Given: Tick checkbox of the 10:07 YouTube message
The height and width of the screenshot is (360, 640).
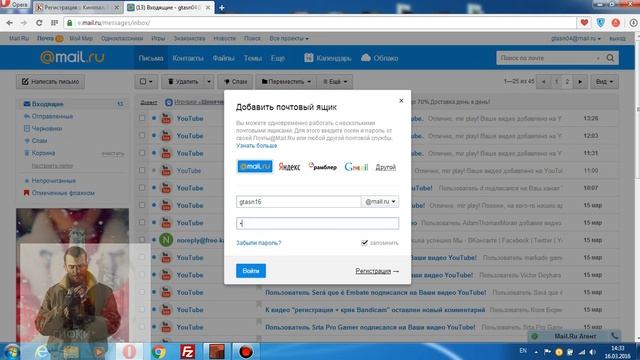Looking at the screenshot, I should click(x=142, y=187).
